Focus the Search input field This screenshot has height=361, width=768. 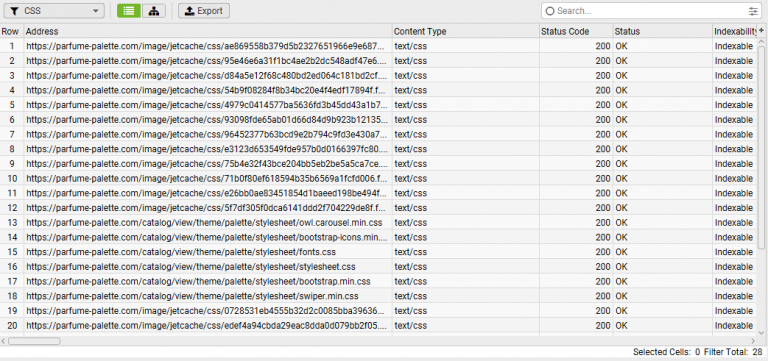point(650,11)
